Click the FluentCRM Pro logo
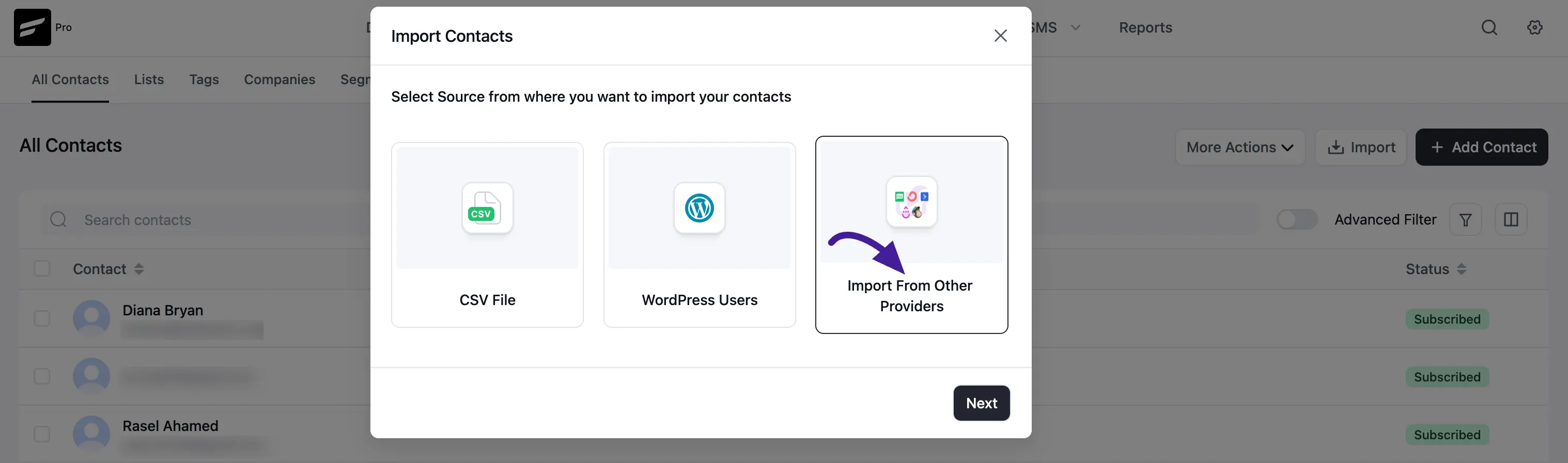The width and height of the screenshot is (1568, 463). 32,27
